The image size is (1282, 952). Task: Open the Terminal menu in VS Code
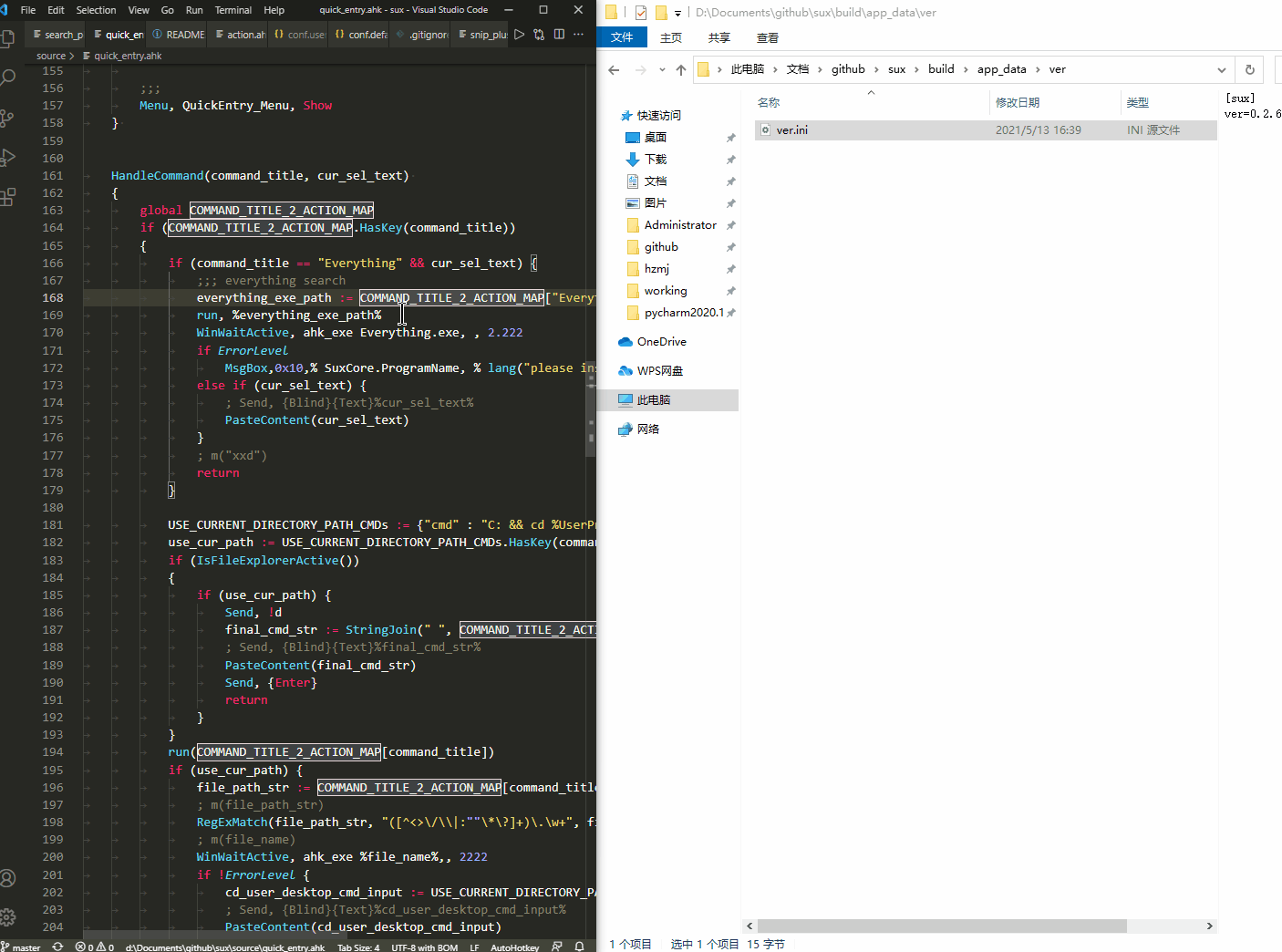[233, 10]
